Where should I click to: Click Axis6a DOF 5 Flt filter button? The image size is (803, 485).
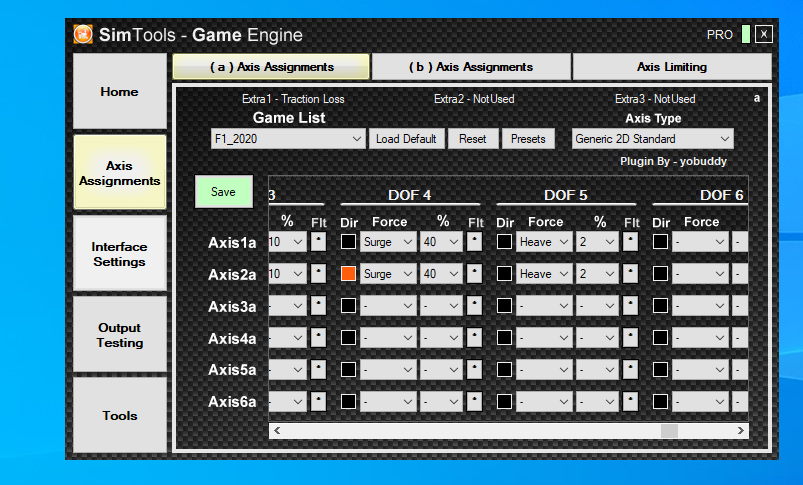point(630,402)
